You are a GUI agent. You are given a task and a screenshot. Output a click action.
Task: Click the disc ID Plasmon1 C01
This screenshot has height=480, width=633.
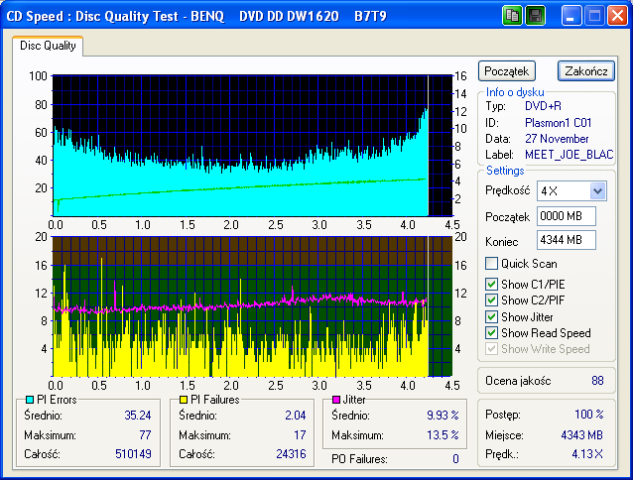point(558,123)
